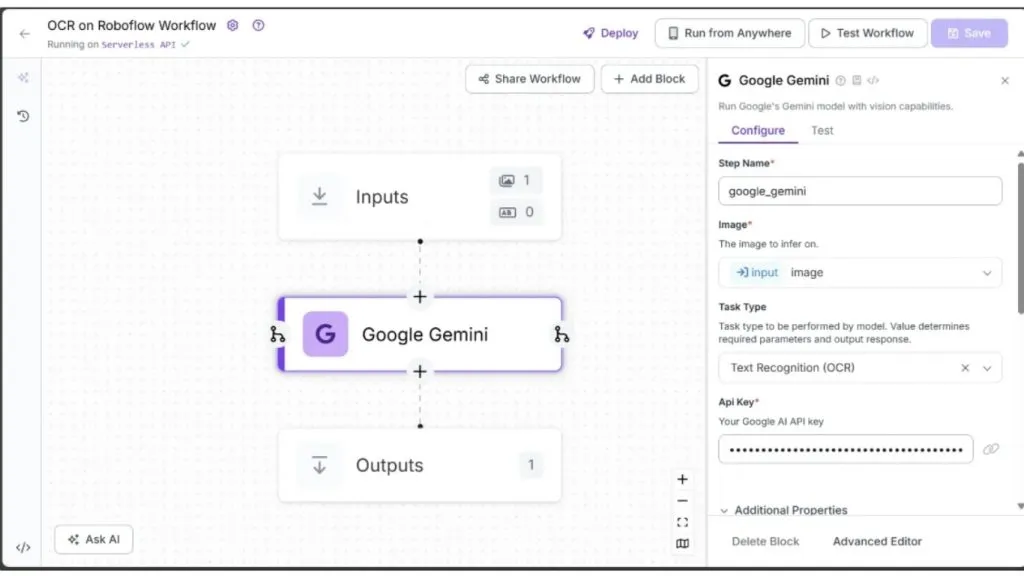Clear the Text Recognition (OCR) task type
1024x576 pixels.
pos(965,368)
